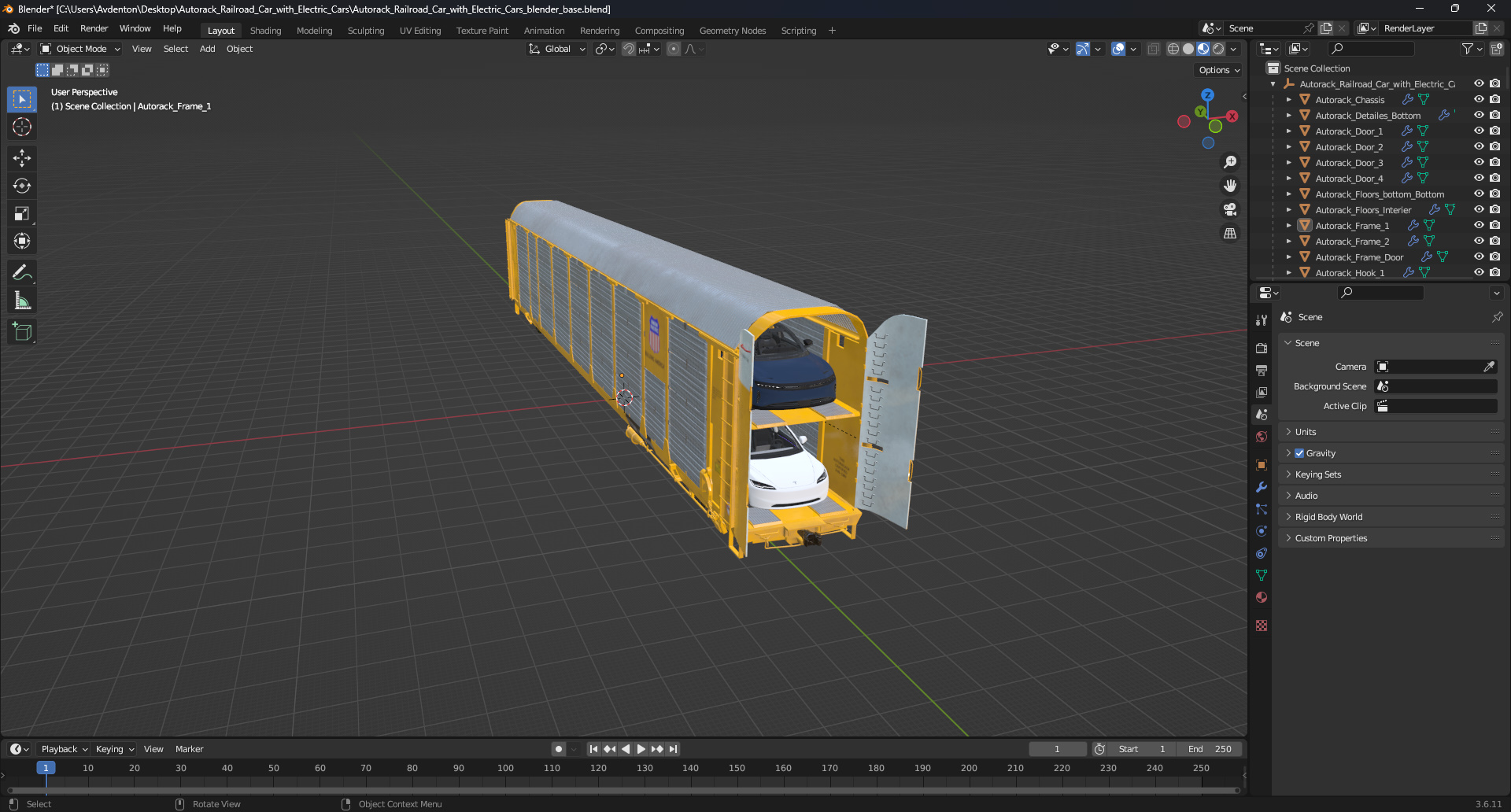Open the Render properties tab
Image resolution: width=1511 pixels, height=812 pixels.
click(1262, 348)
